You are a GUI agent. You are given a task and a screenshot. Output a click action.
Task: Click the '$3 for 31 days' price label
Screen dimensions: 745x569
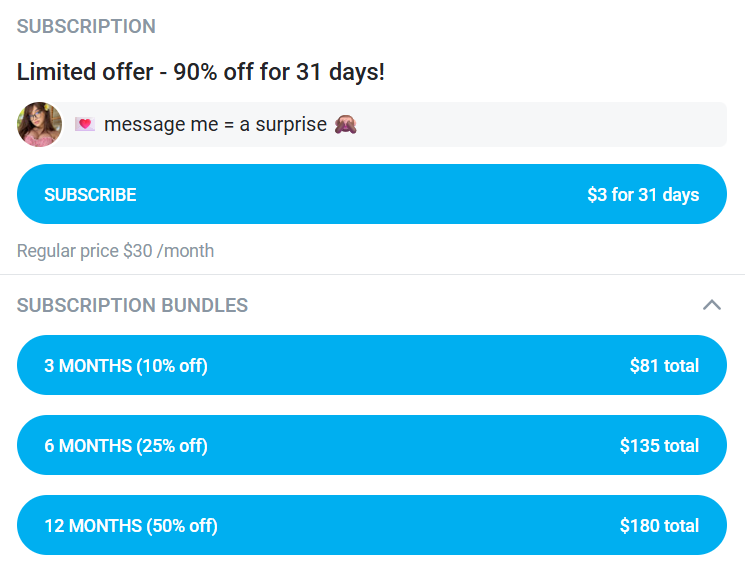(x=642, y=195)
